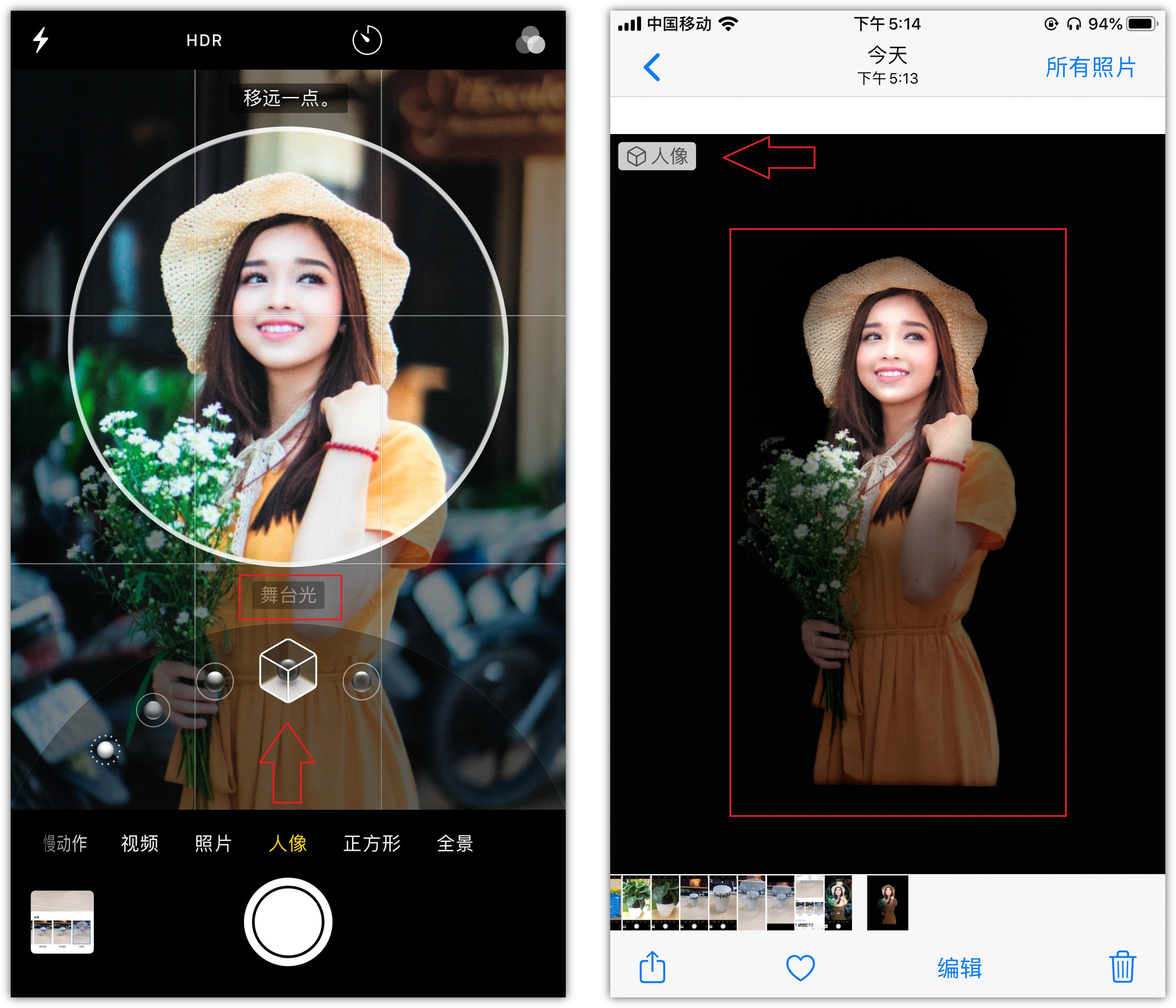Select the lighting sphere right of the cube
Screen dimensions: 1176x1008
point(362,682)
